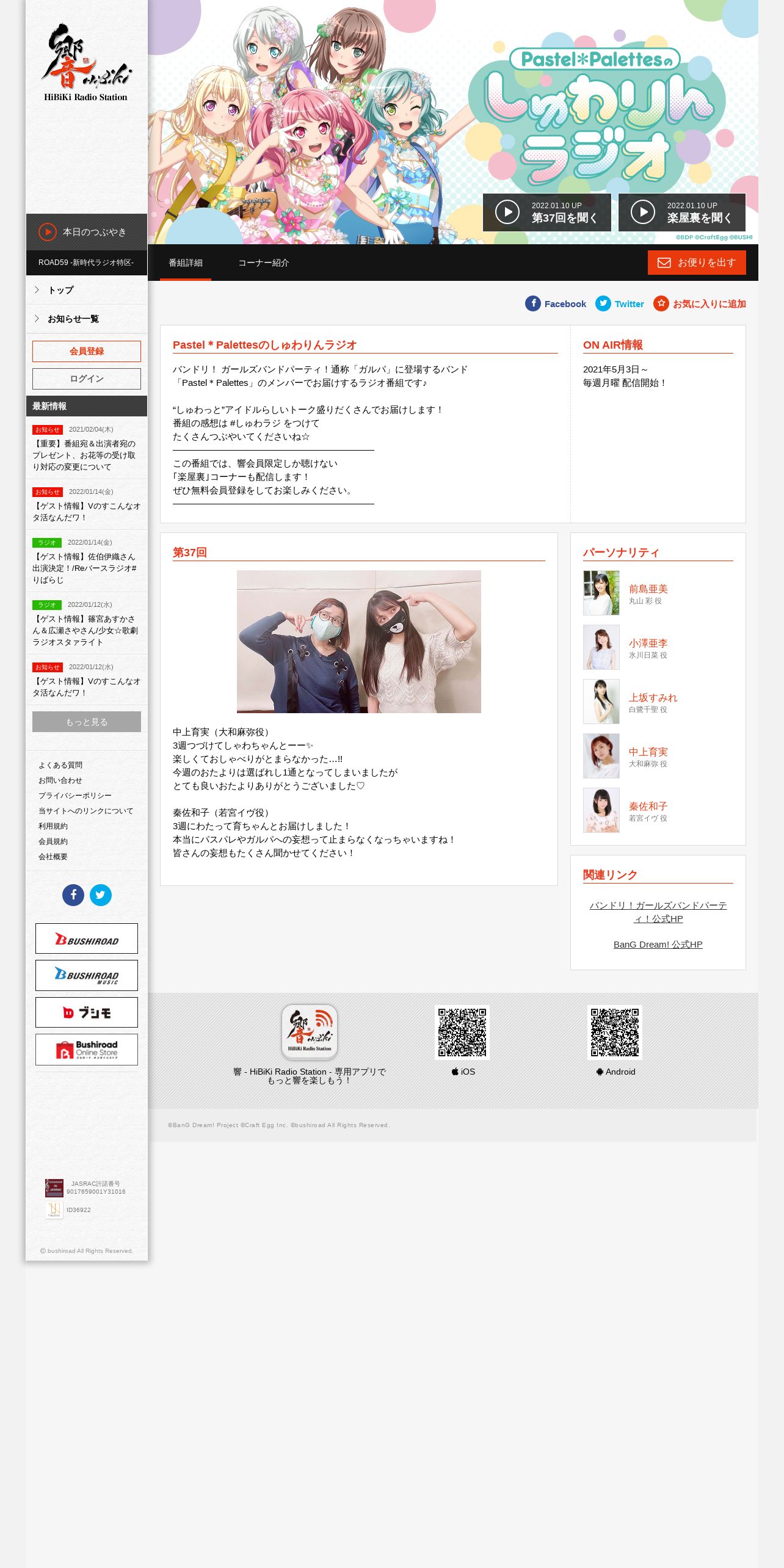This screenshot has width=784, height=1568.
Task: Play the 楽屋裏 backstage episode
Action: [x=682, y=212]
